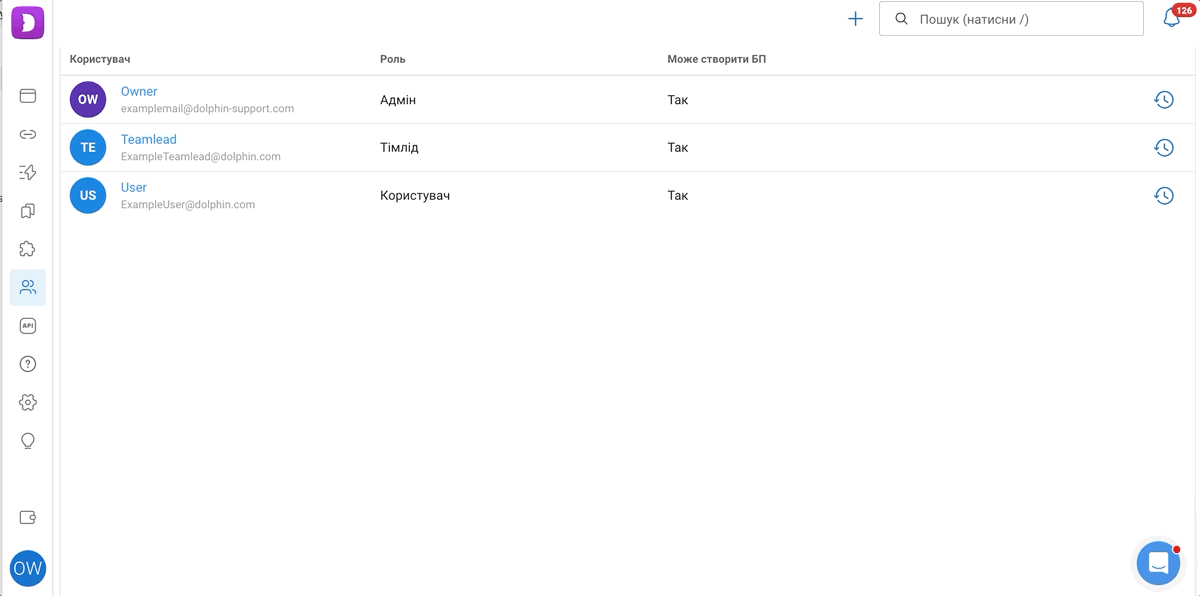Viewport: 1200px width, 596px height.
Task: Select the users team icon in sidebar
Action: click(28, 288)
